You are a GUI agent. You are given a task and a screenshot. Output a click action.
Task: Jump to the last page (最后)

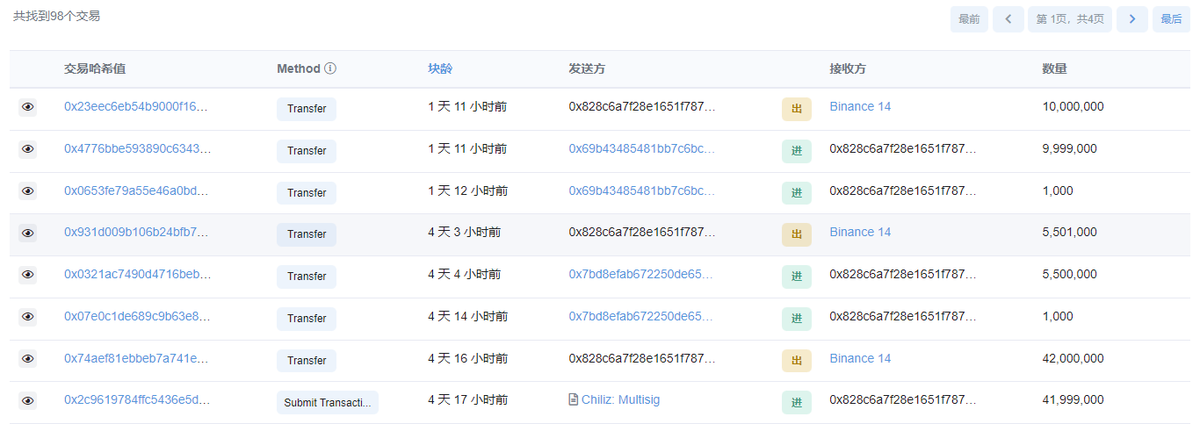[1171, 19]
